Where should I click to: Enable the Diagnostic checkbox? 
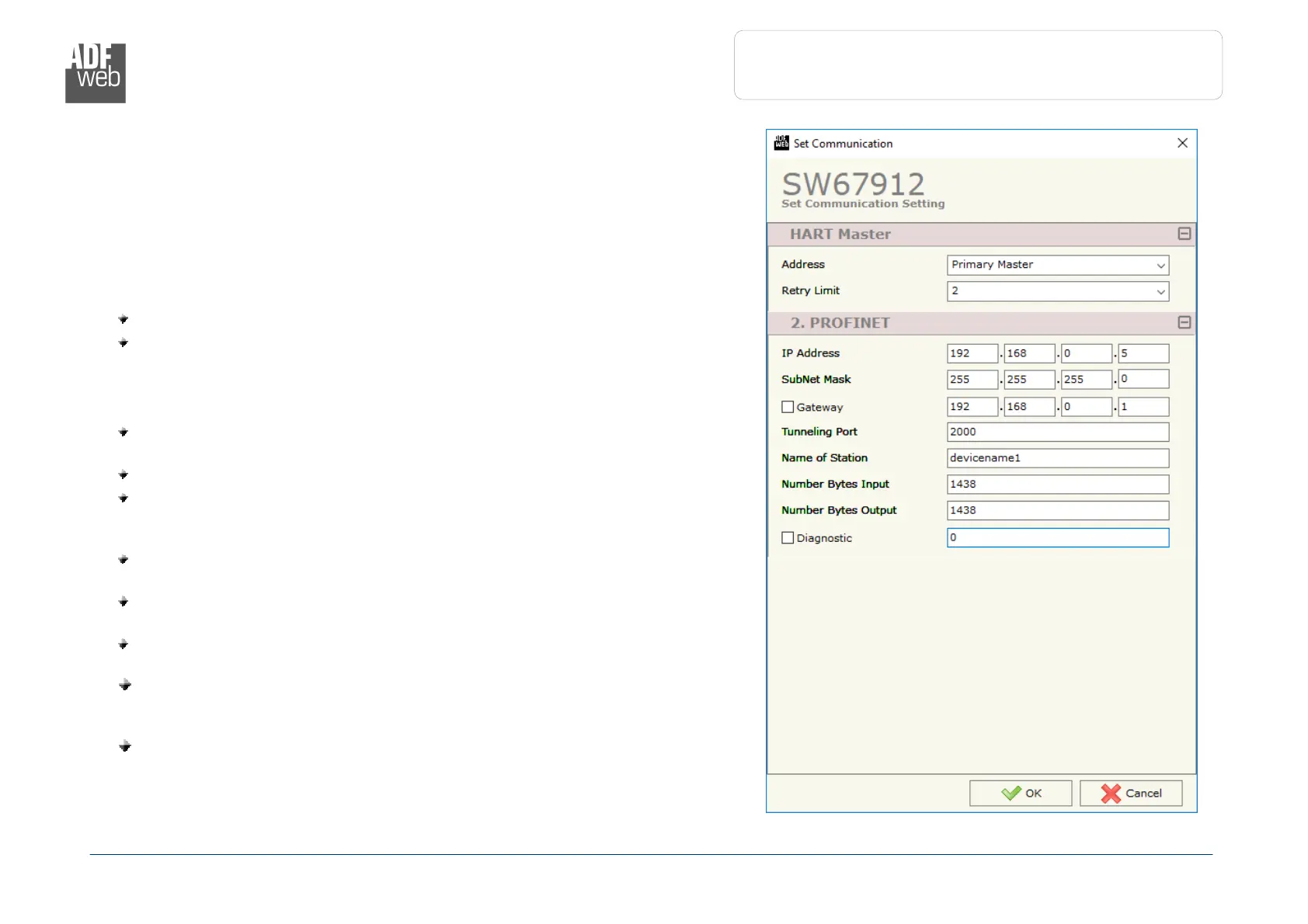click(x=788, y=537)
